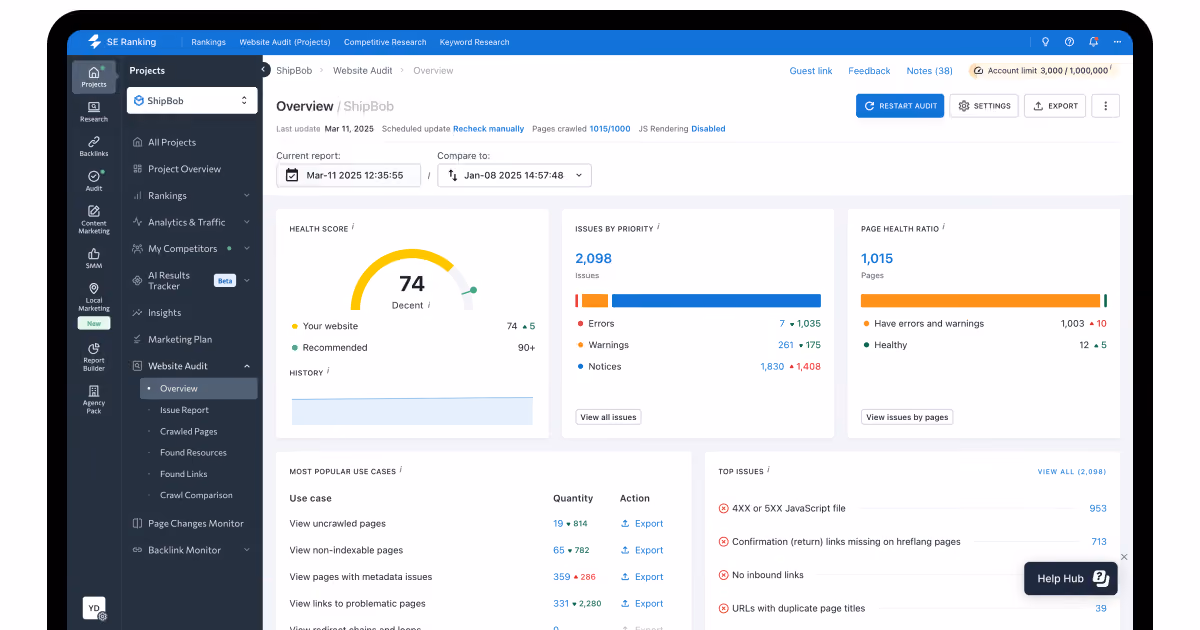Export the non-indexable pages use case
The width and height of the screenshot is (1200, 630).
point(642,550)
